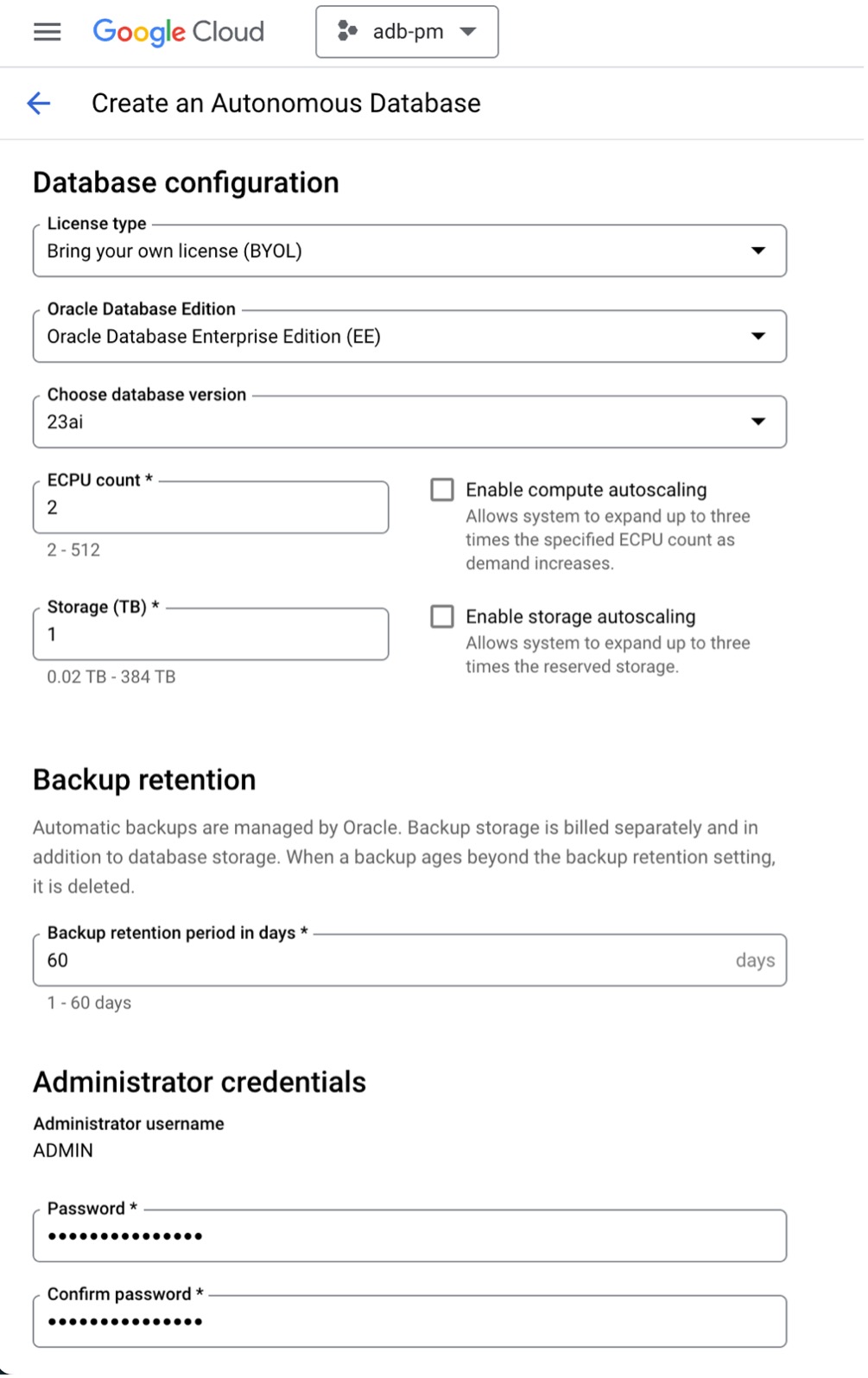This screenshot has height=1378, width=868.
Task: Open the Choose database version selector
Action: click(409, 421)
